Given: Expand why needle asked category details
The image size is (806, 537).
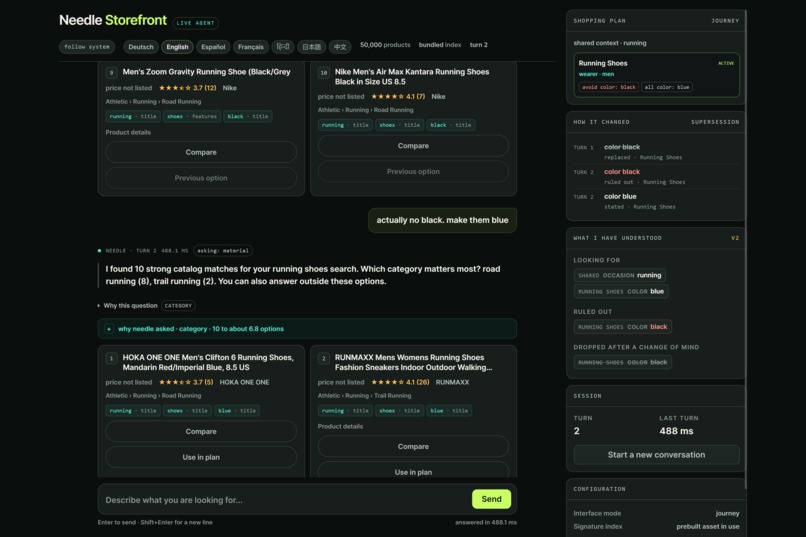Looking at the screenshot, I should click(x=307, y=329).
